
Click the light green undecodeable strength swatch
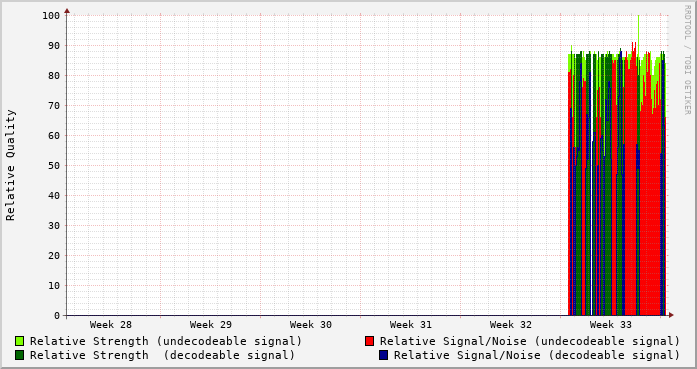[19, 341]
